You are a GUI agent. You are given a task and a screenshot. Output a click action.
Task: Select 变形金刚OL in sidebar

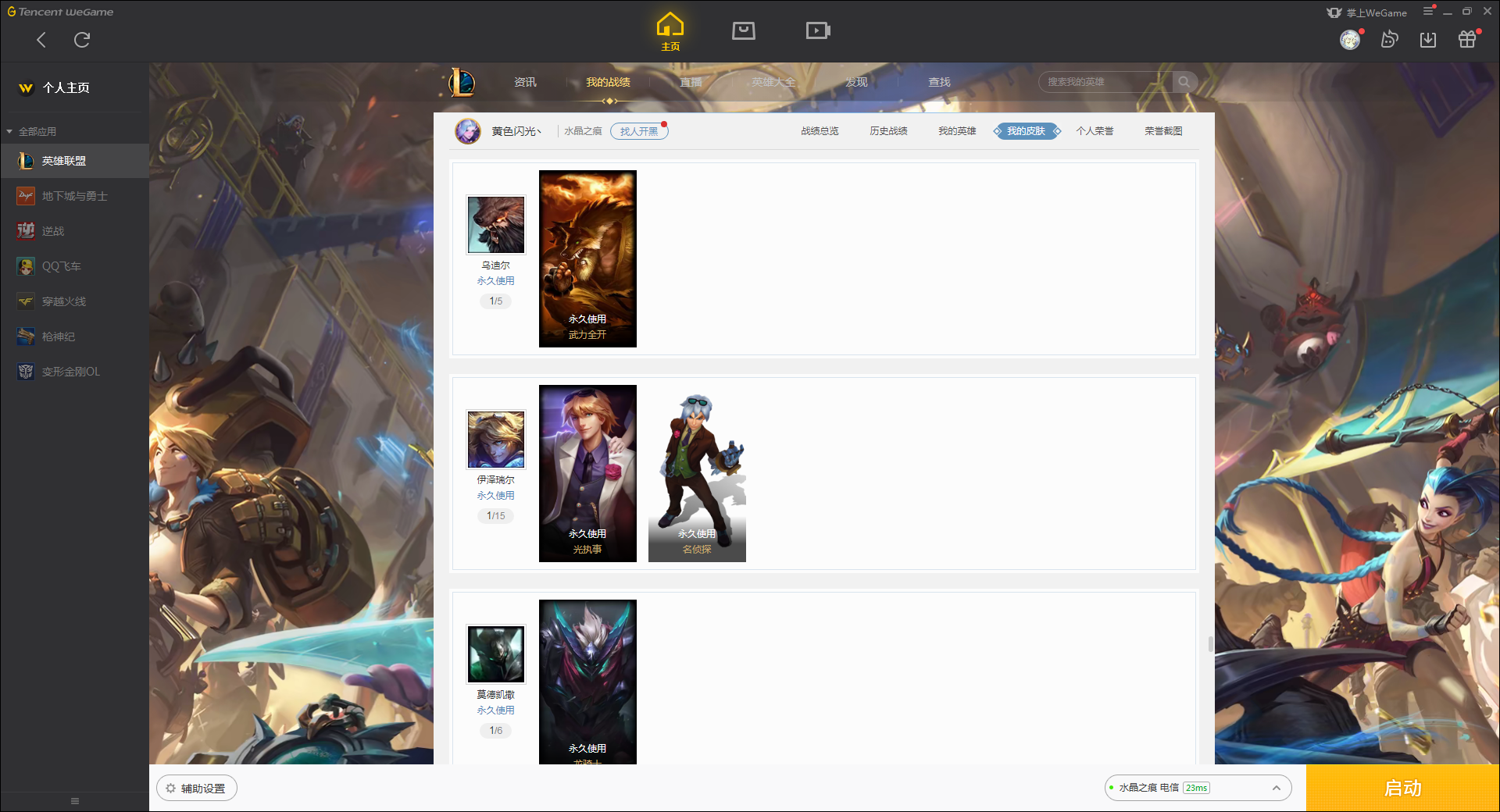[x=74, y=372]
